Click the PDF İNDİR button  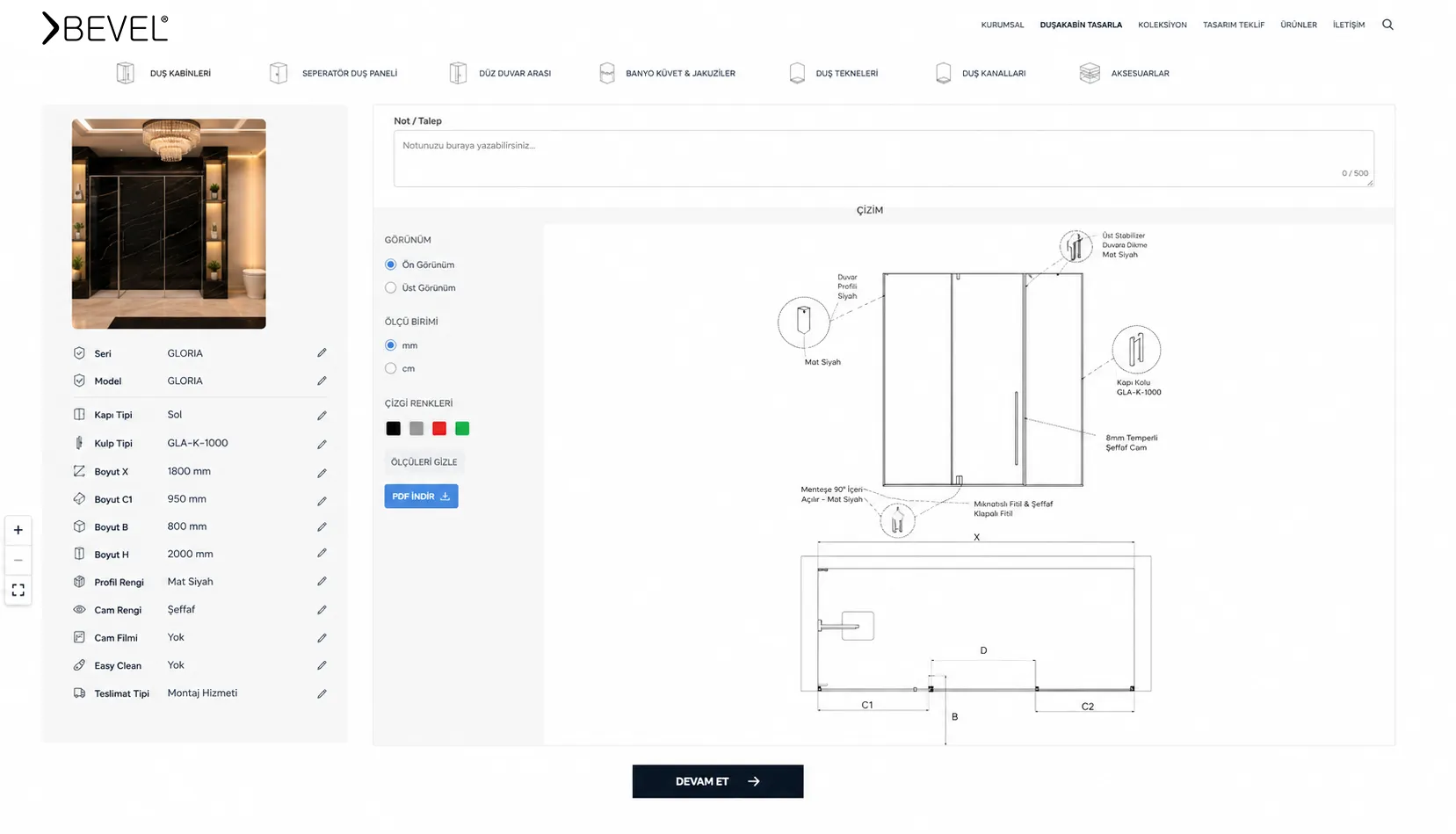(x=421, y=497)
